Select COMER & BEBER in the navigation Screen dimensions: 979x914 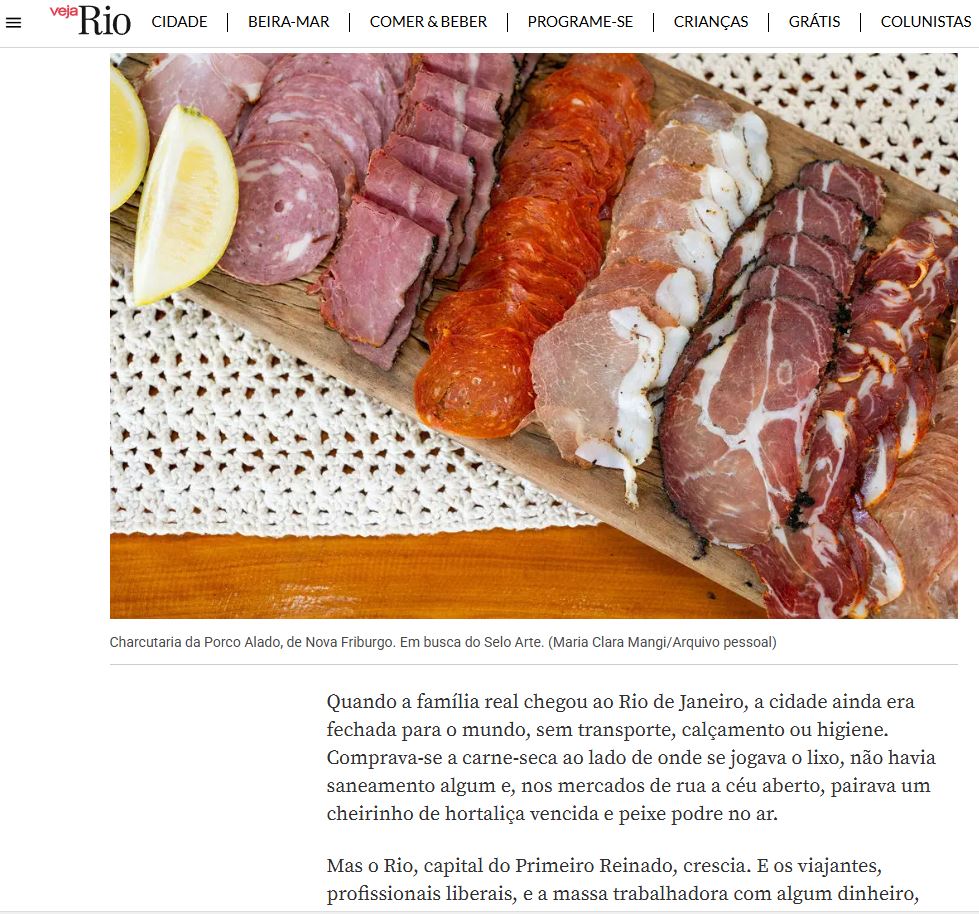[x=428, y=22]
